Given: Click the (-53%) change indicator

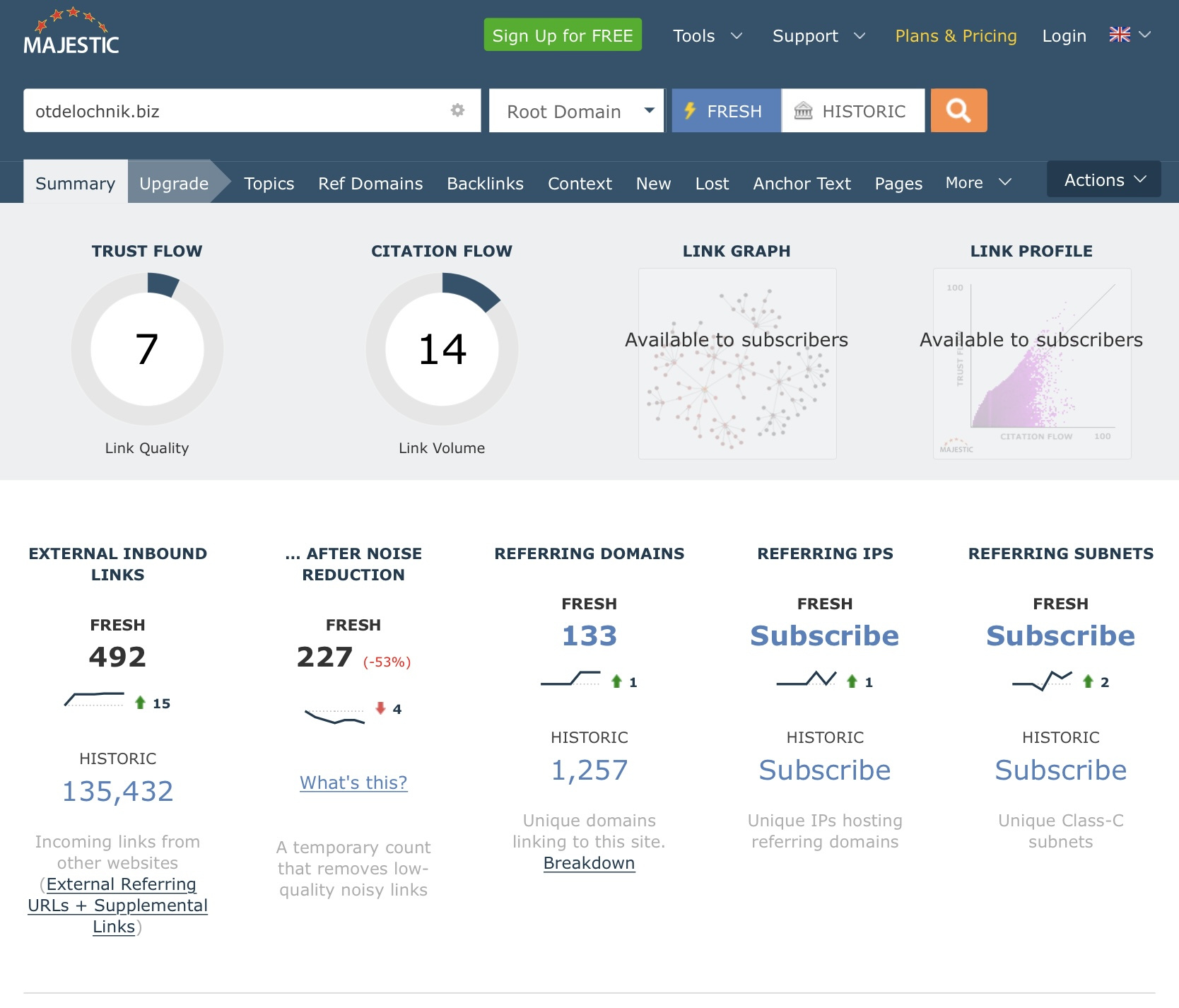Looking at the screenshot, I should [x=387, y=662].
